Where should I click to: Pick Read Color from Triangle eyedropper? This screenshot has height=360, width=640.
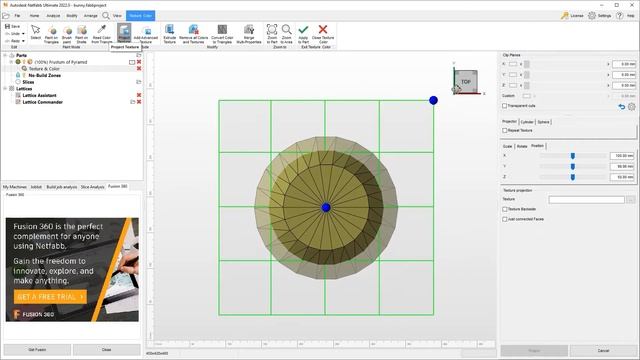coord(101,34)
